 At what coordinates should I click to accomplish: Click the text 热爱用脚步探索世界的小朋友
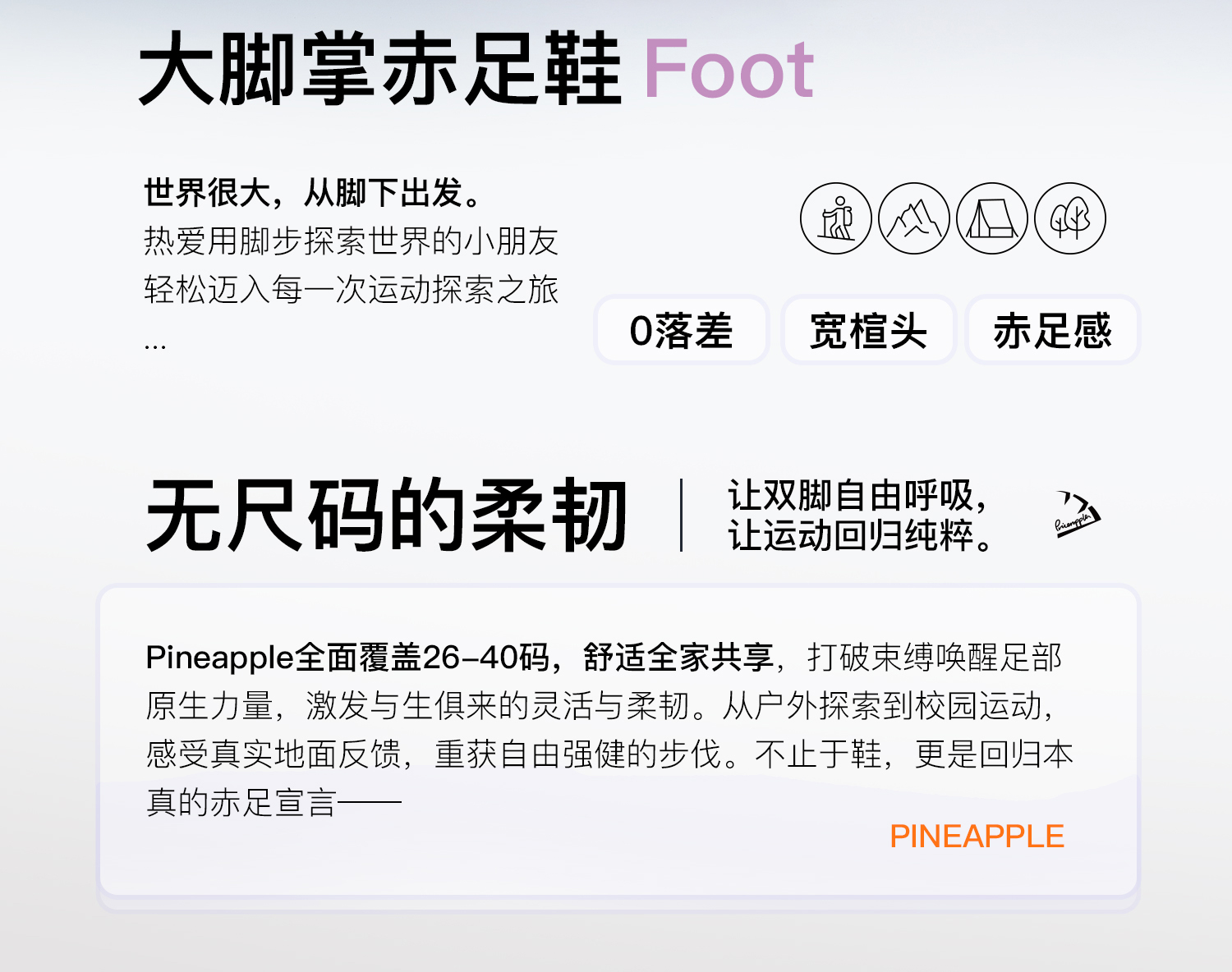352,241
